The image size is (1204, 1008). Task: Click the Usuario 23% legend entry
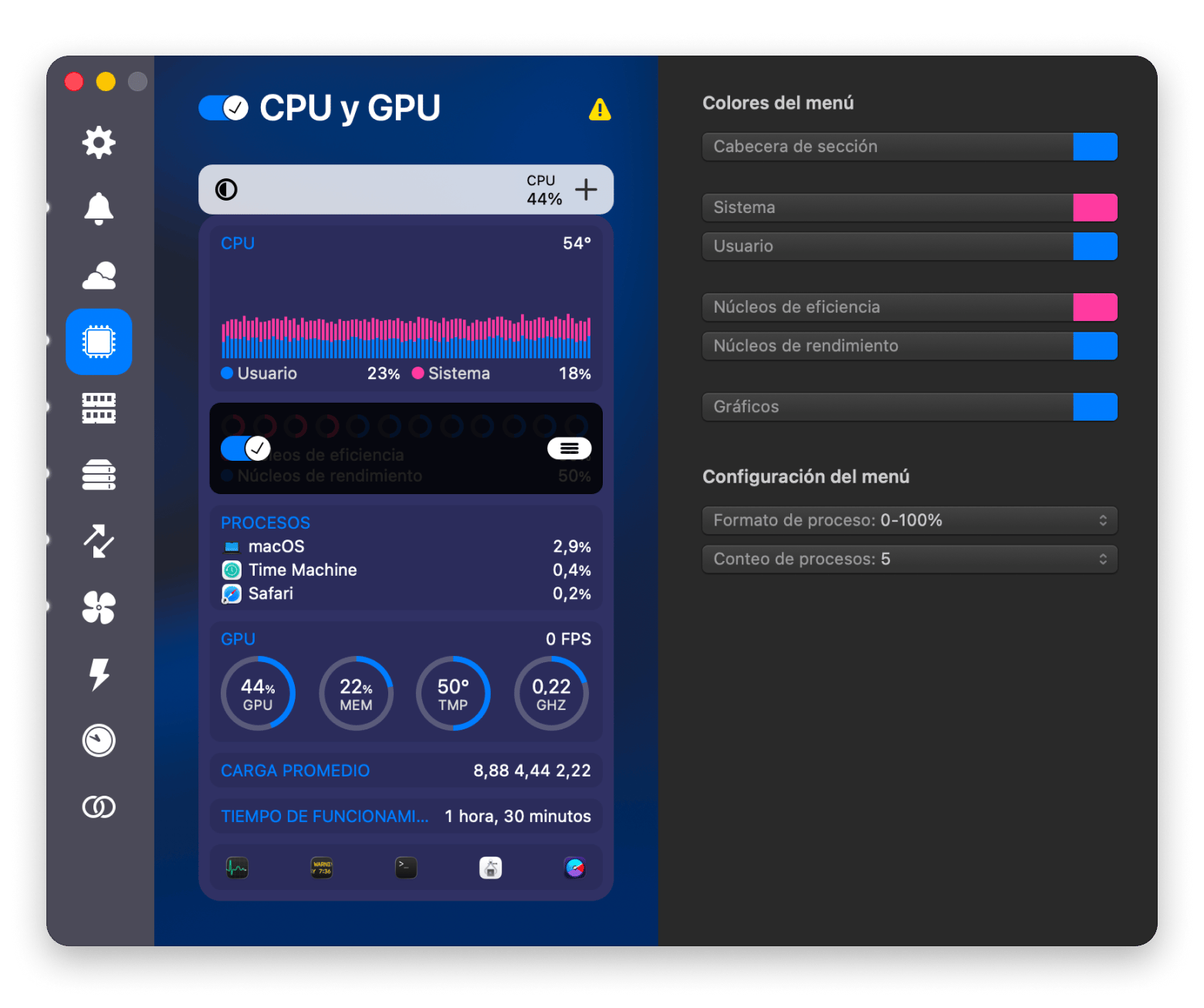[x=310, y=374]
